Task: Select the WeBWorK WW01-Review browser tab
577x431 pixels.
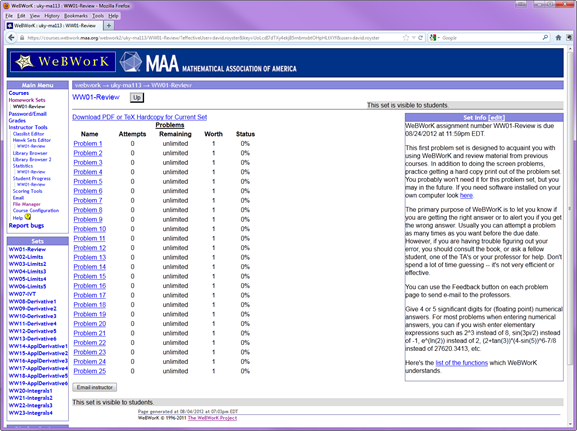Action: click(x=54, y=25)
